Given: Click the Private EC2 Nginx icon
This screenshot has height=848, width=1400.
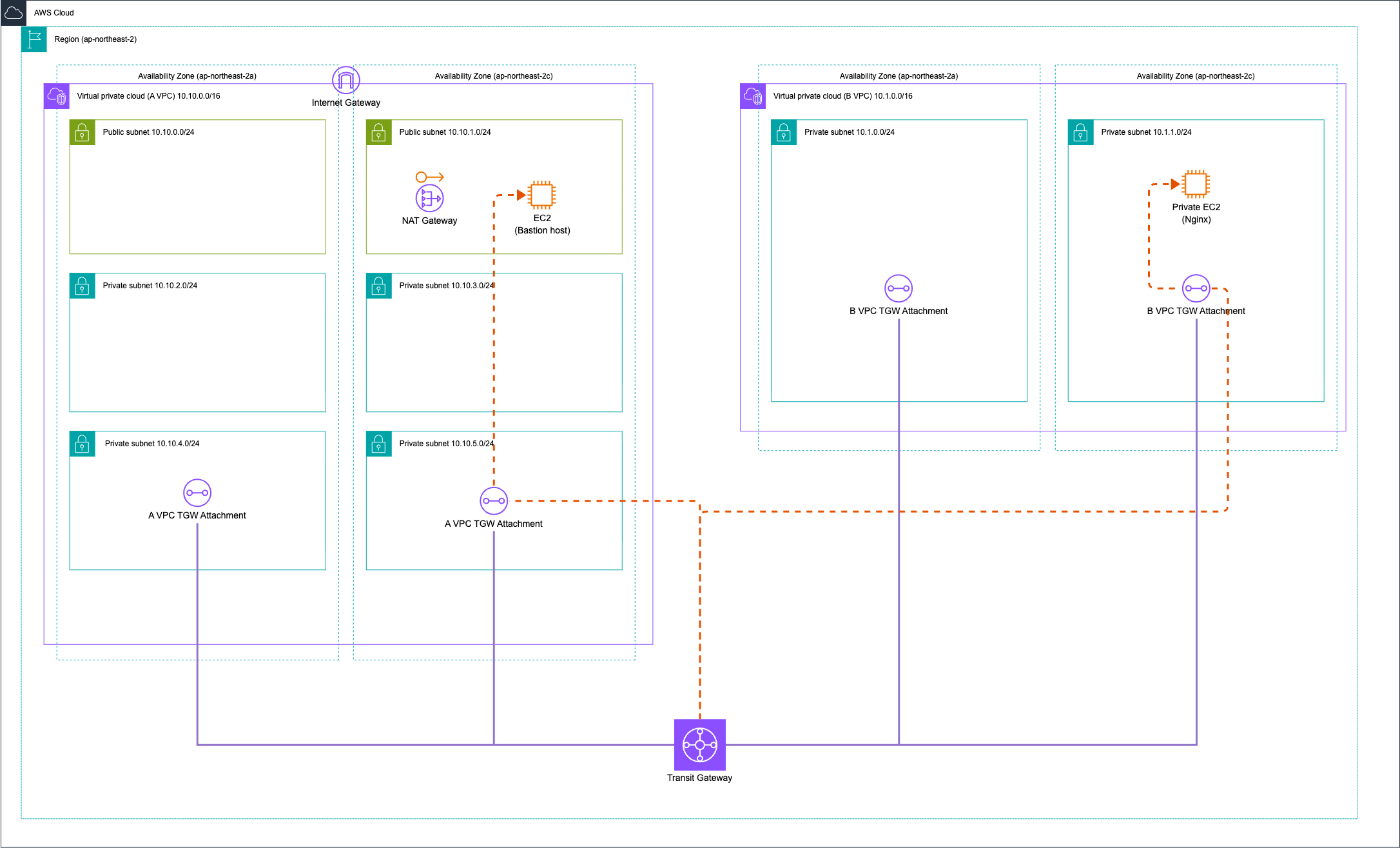Looking at the screenshot, I should [1196, 184].
